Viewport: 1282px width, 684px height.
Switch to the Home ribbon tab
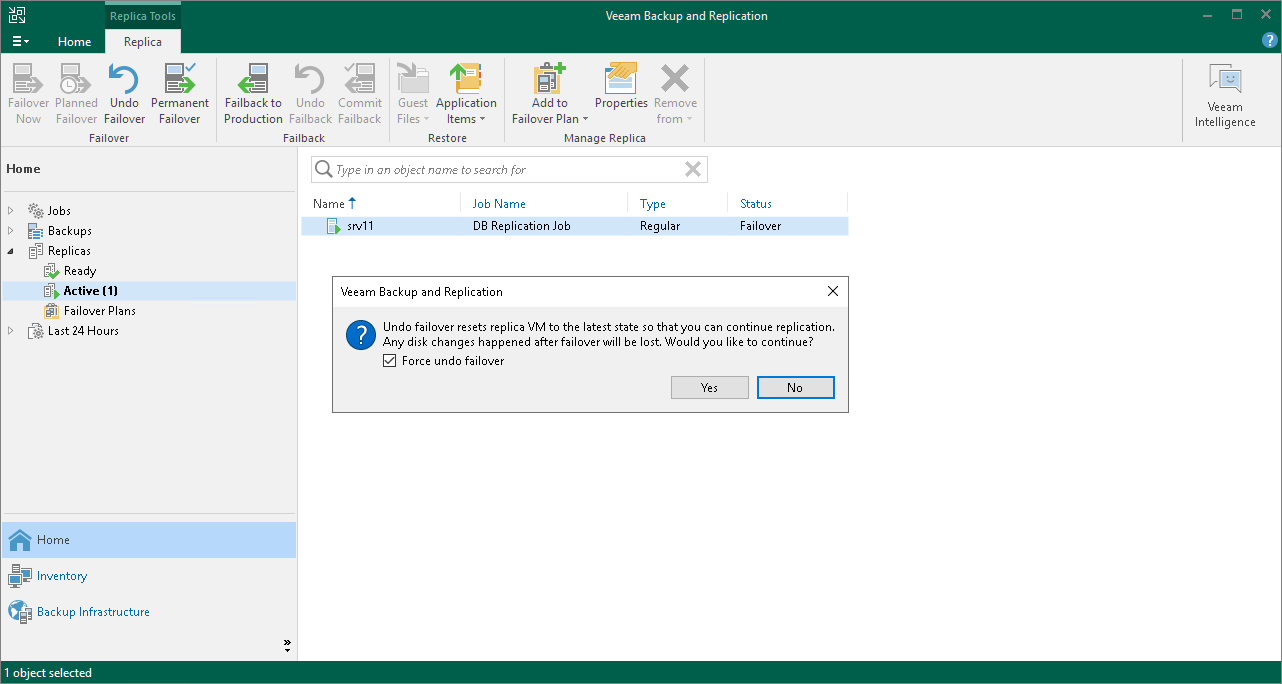[x=74, y=42]
